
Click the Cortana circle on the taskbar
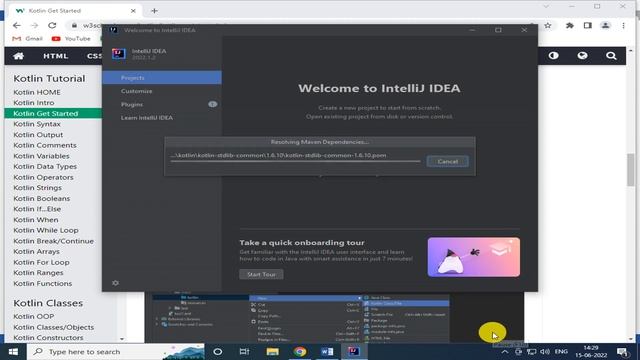tap(218, 351)
